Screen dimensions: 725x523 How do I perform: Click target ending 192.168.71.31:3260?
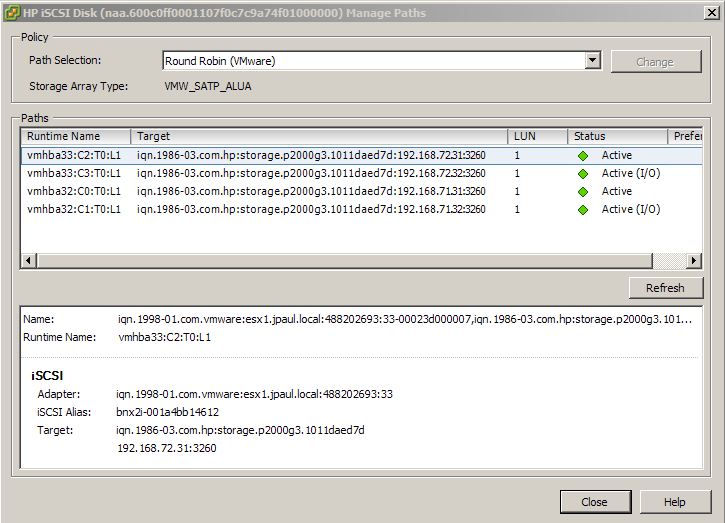[x=311, y=191]
